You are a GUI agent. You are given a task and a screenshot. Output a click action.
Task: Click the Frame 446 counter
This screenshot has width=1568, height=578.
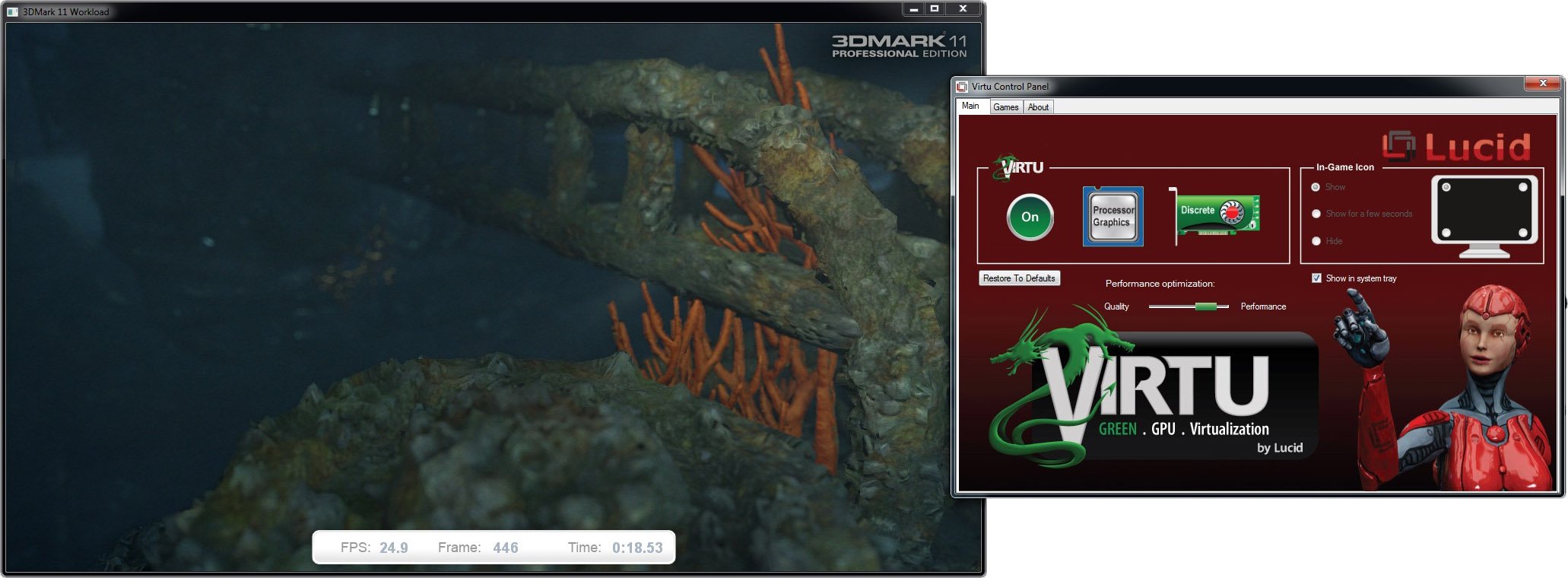point(506,548)
